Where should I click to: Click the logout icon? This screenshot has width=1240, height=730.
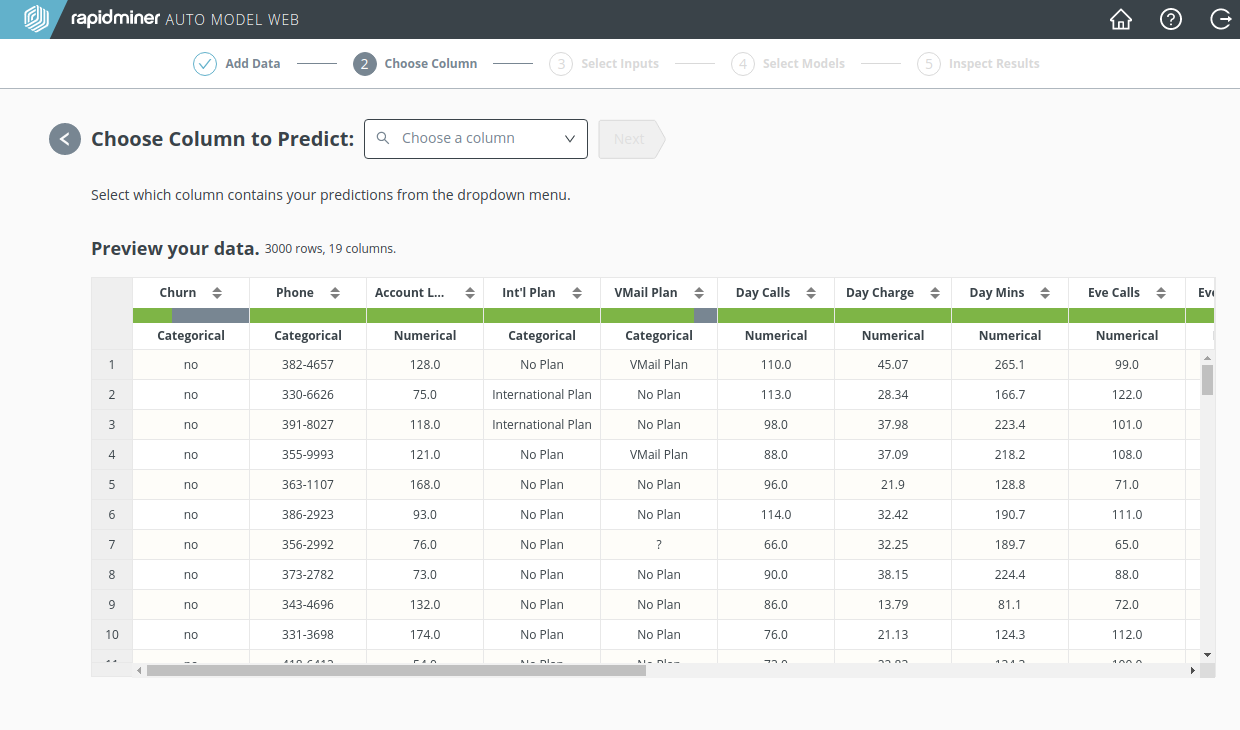pyautogui.click(x=1220, y=19)
